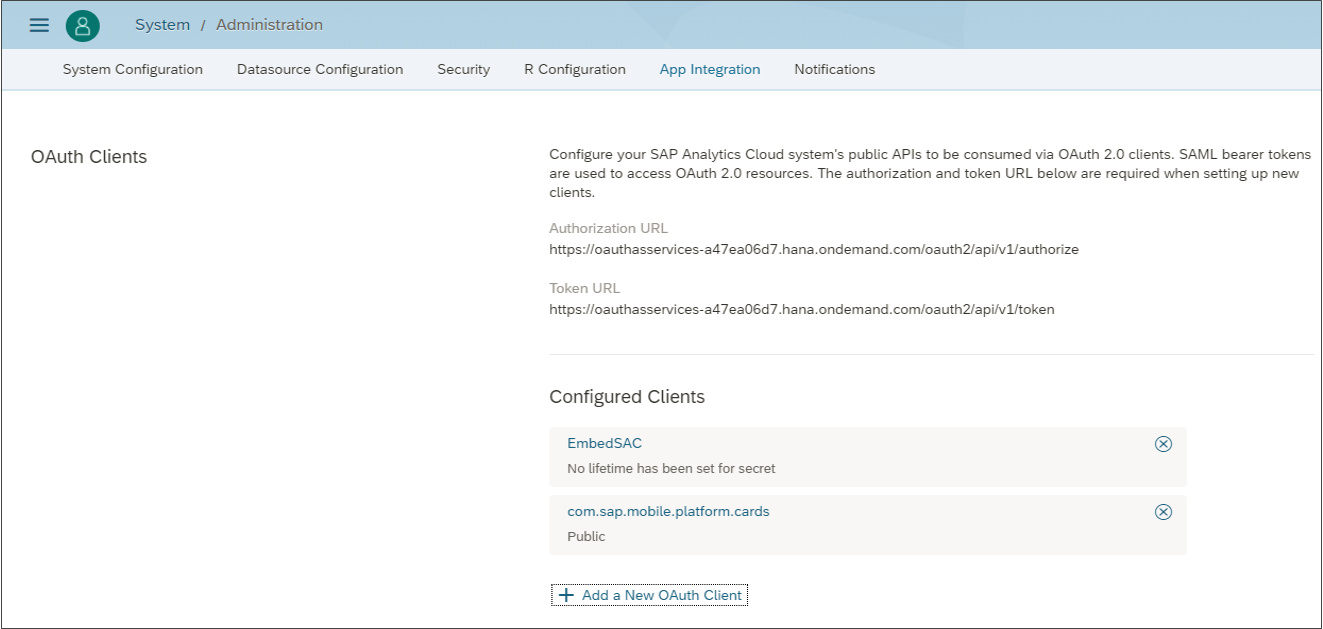Open the Security tab

click(464, 69)
